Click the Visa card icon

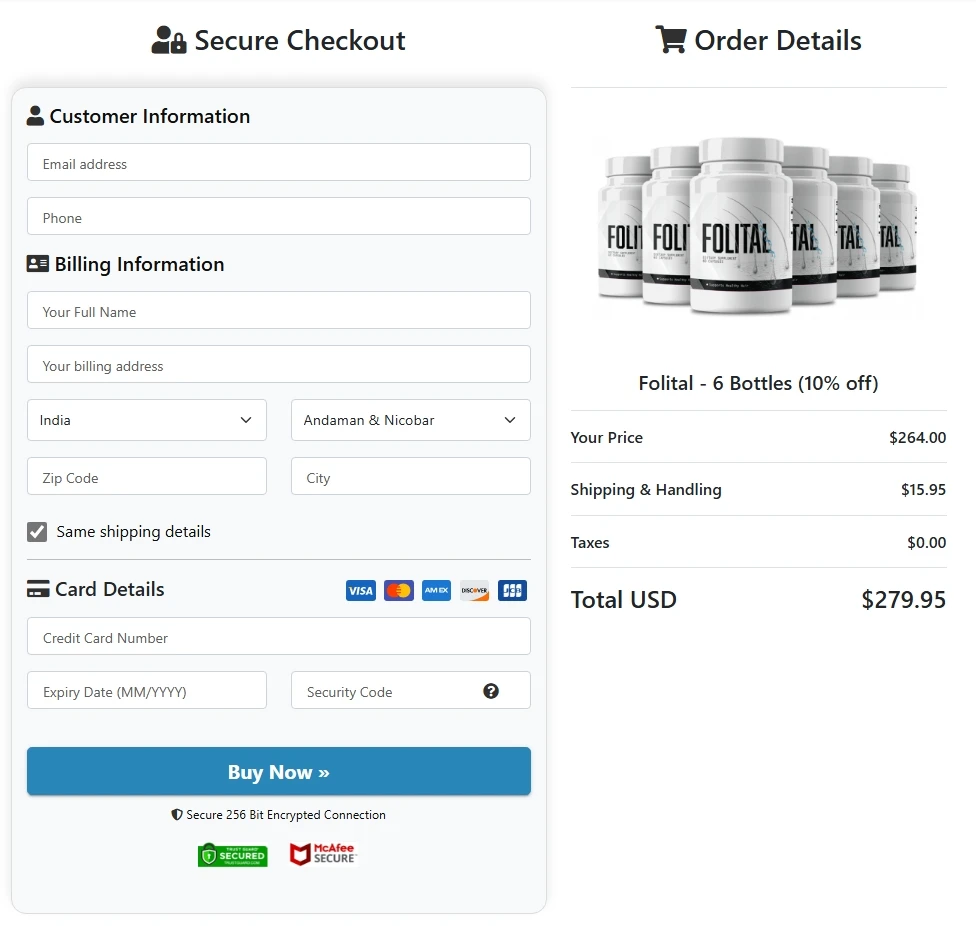tap(360, 590)
